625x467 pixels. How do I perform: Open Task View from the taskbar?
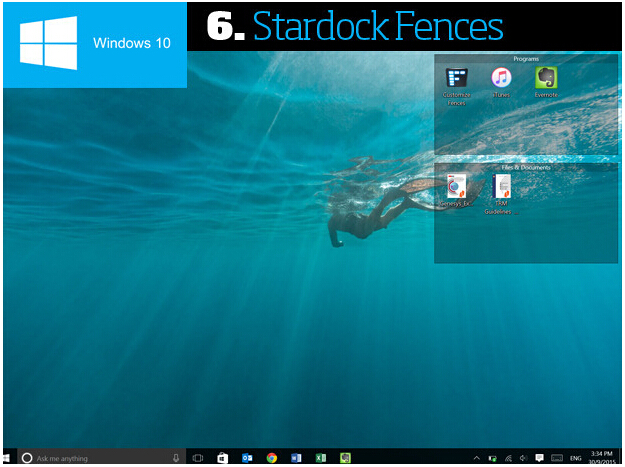click(x=198, y=458)
